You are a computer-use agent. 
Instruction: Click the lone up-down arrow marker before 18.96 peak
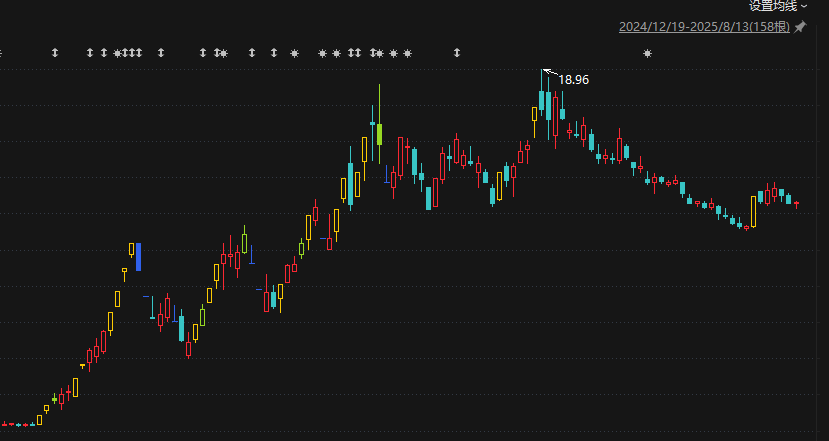coord(457,53)
